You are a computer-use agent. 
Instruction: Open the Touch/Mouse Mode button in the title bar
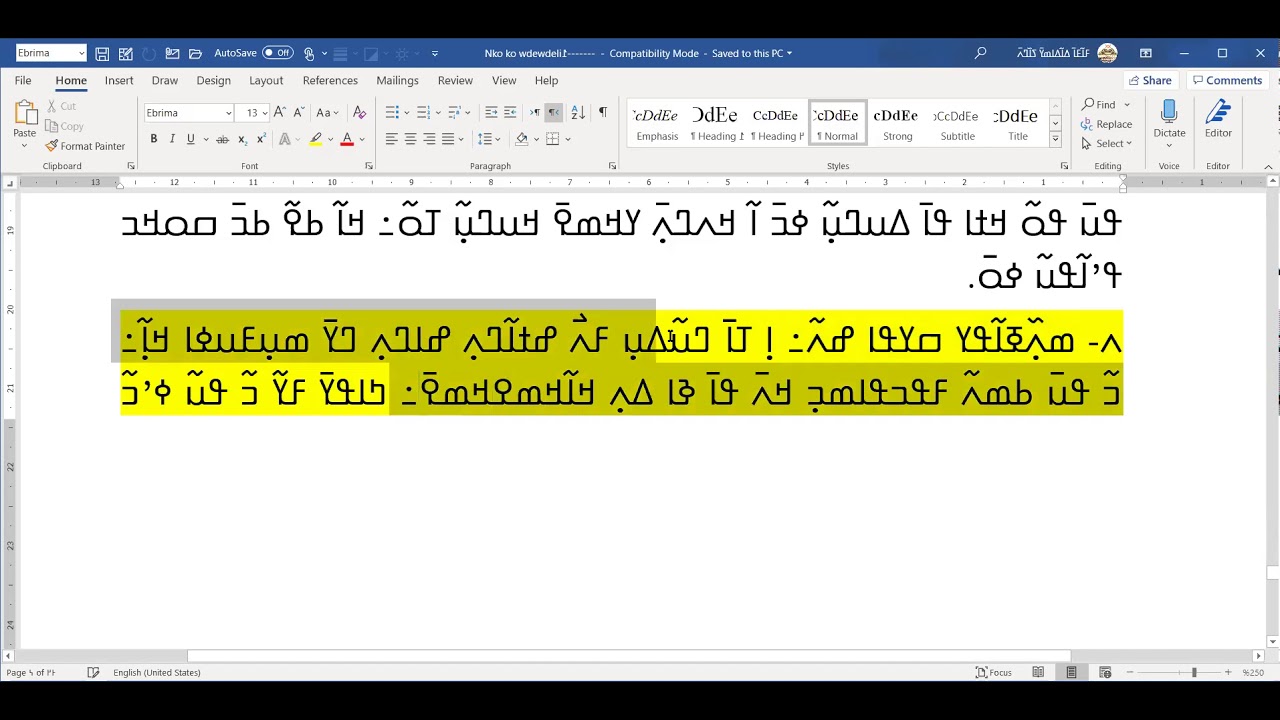(310, 53)
